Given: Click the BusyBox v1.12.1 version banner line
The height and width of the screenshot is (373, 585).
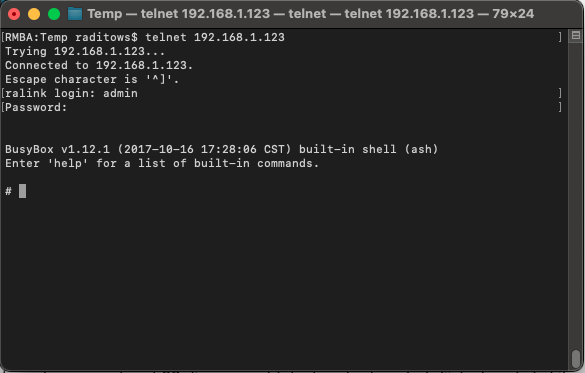Looking at the screenshot, I should [x=221, y=149].
